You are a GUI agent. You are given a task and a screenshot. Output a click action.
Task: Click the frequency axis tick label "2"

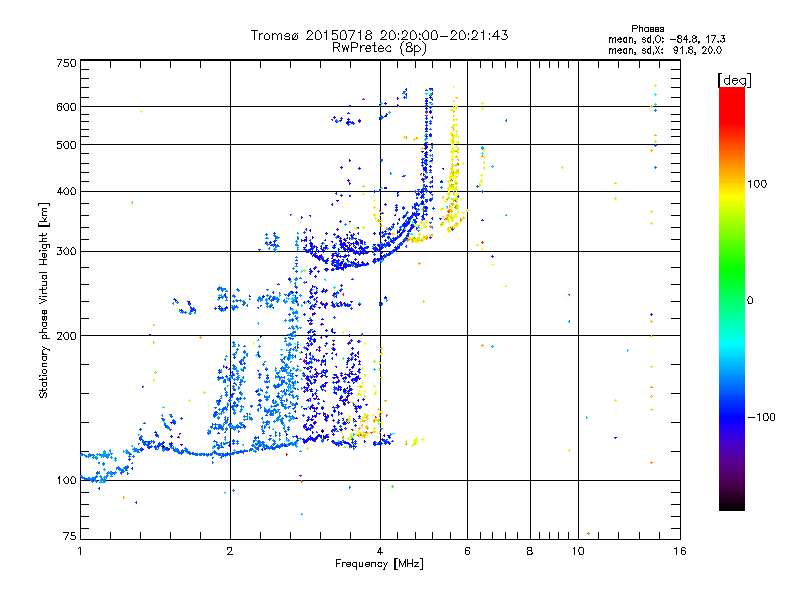pos(230,551)
